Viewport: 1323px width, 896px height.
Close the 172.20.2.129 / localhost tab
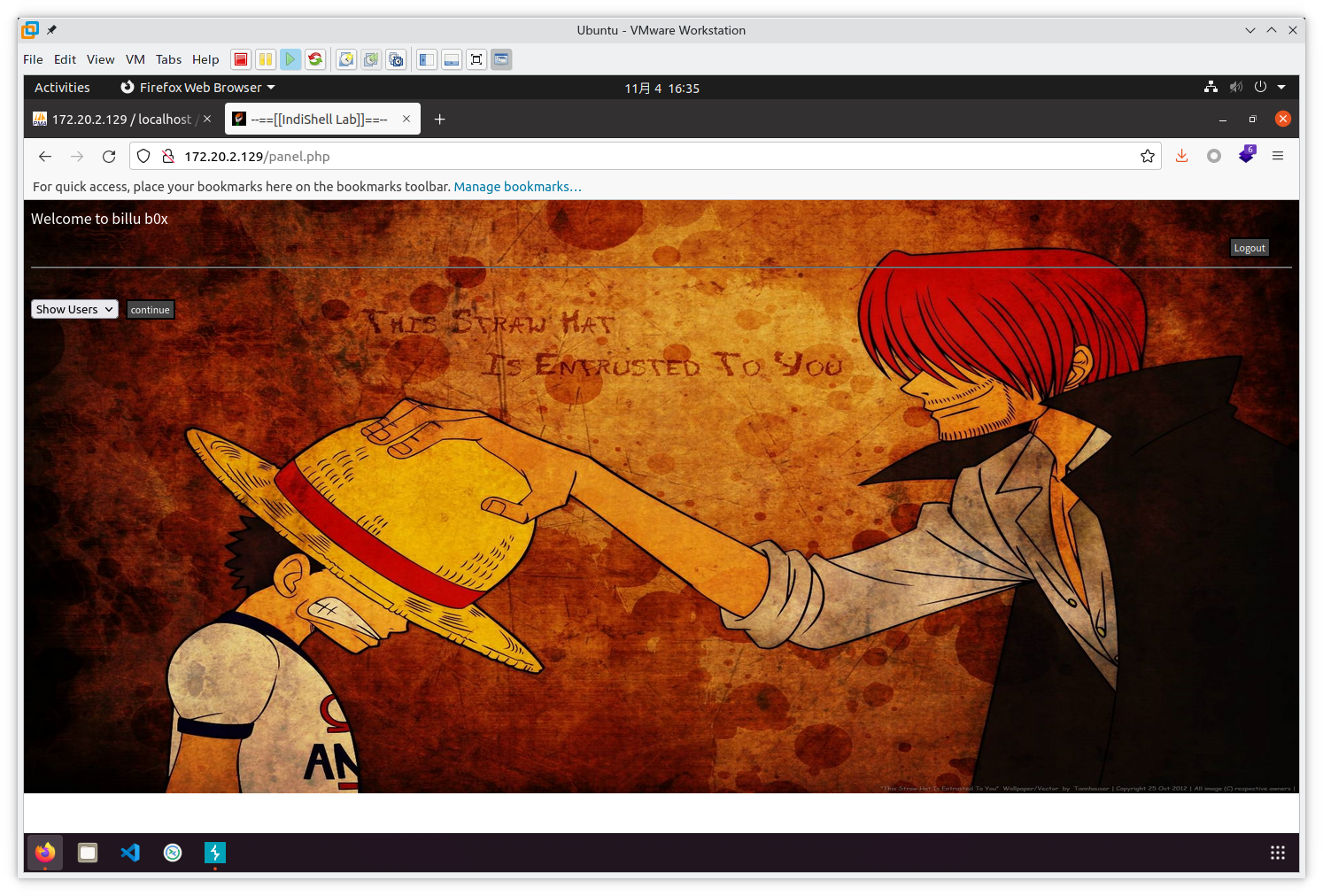point(207,119)
